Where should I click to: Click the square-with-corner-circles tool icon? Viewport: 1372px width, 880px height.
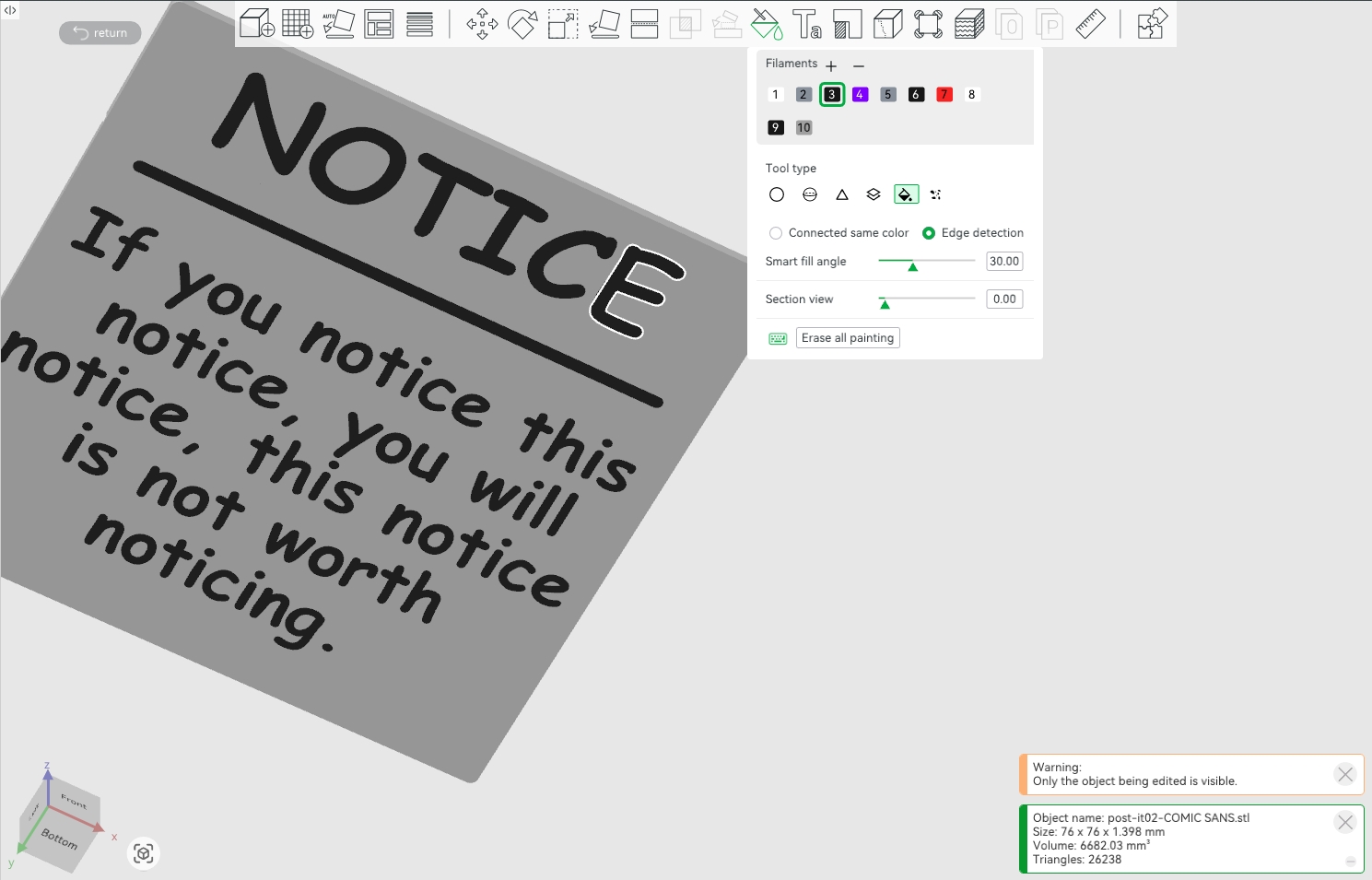tap(928, 23)
